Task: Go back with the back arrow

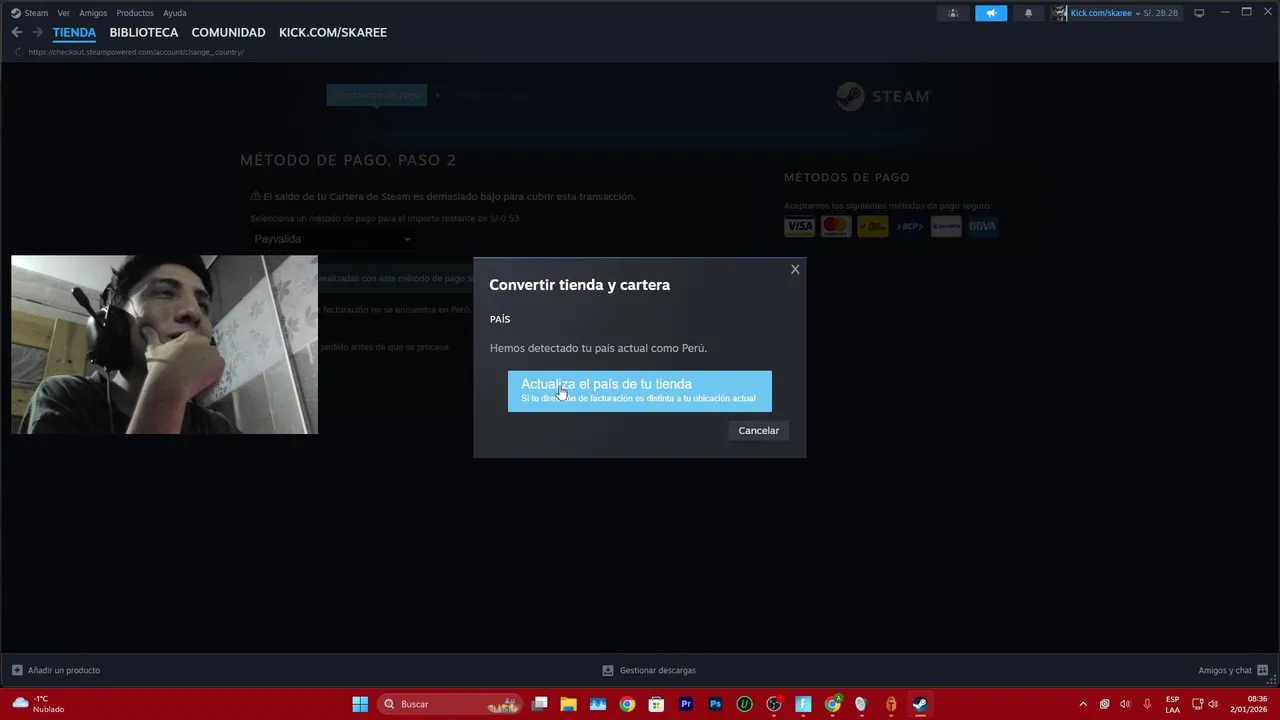Action: coord(16,32)
